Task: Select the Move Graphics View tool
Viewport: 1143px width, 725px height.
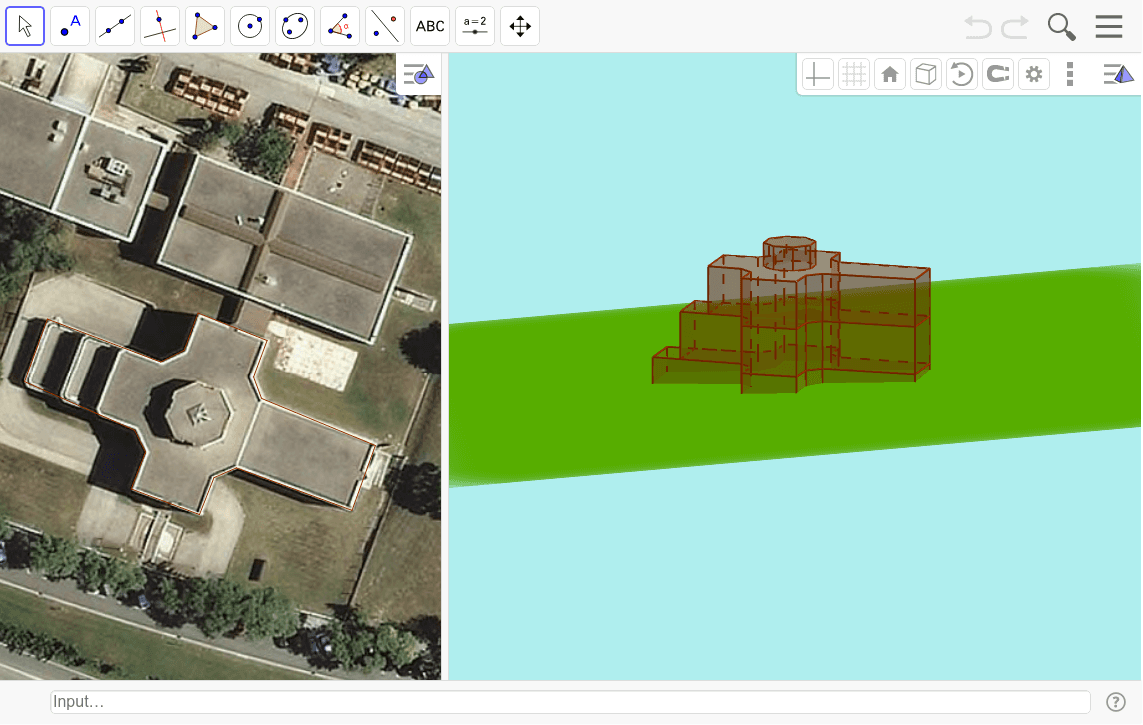Action: (x=520, y=26)
